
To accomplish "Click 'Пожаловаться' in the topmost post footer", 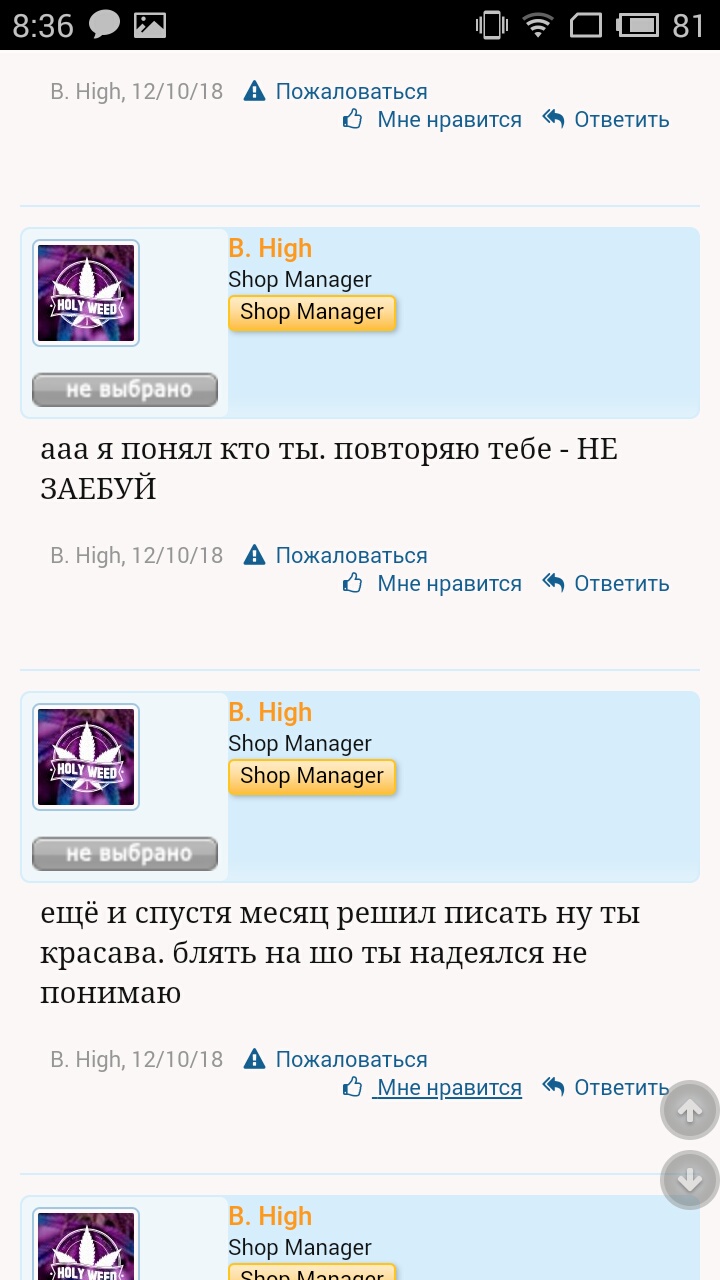I will [x=351, y=91].
